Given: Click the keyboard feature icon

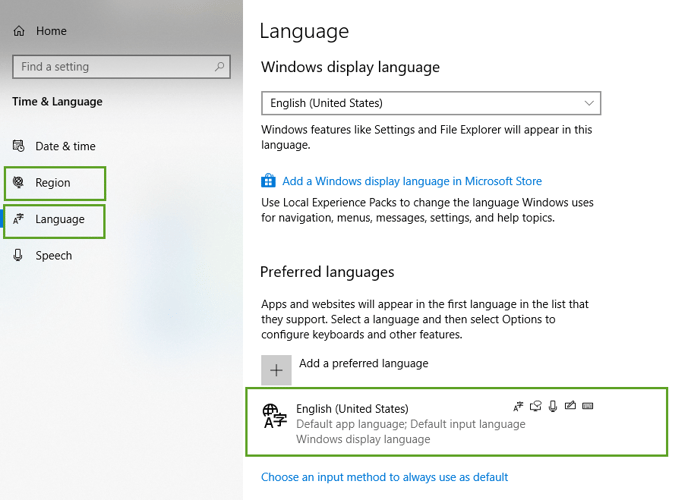Looking at the screenshot, I should point(588,406).
